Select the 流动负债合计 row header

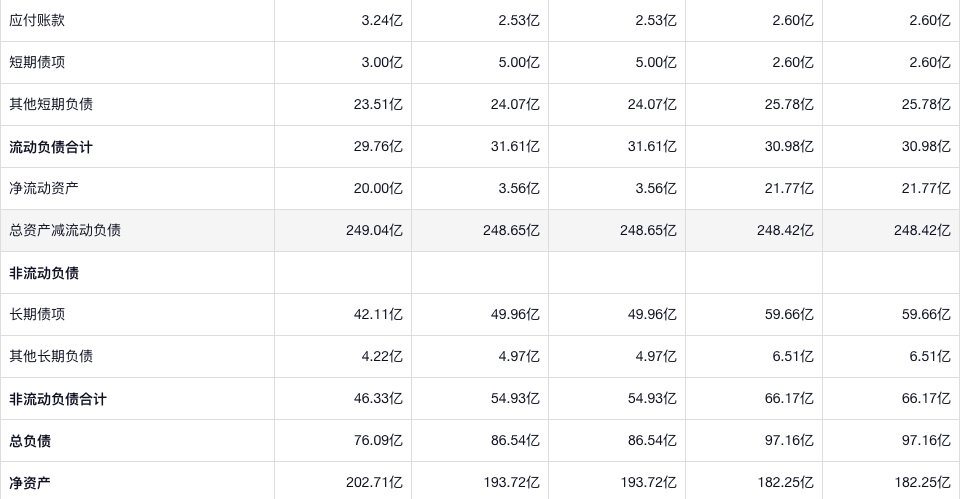(x=52, y=147)
